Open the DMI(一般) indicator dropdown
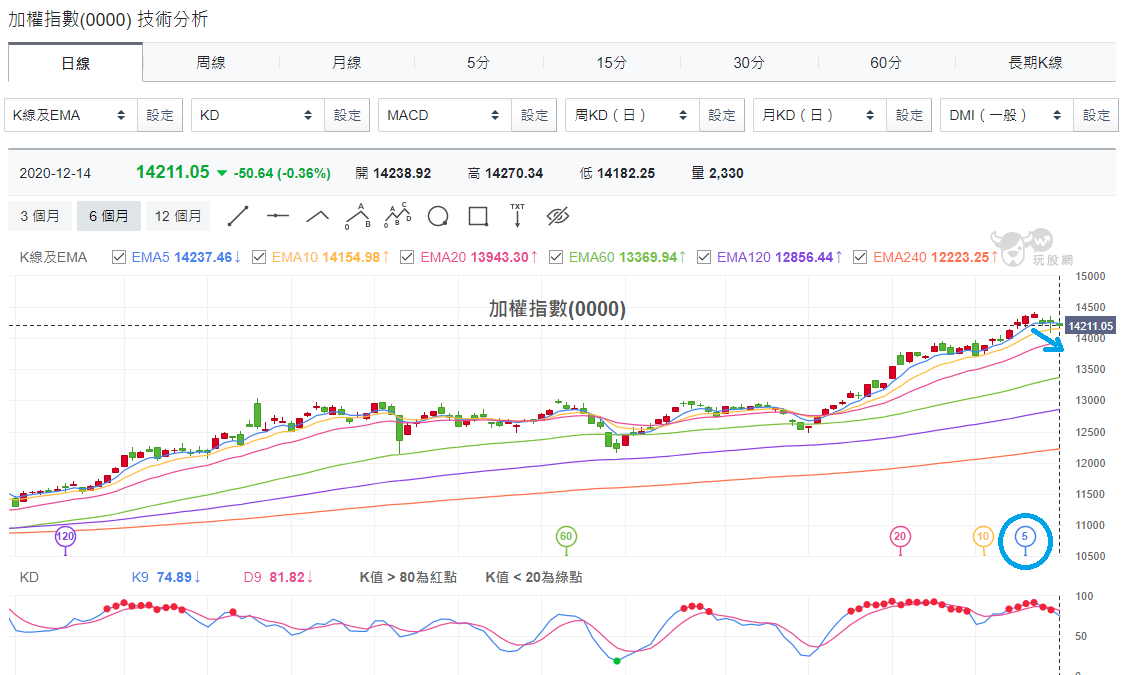This screenshot has height=675, width=1121. coord(1007,115)
